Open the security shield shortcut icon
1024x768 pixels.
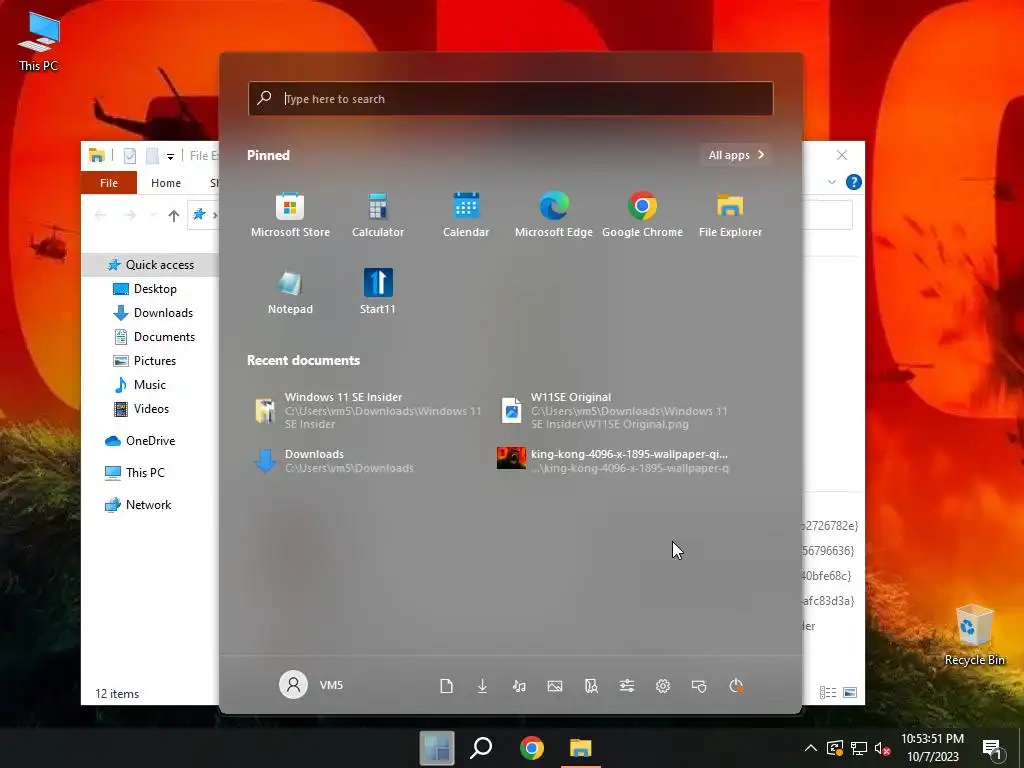(699, 686)
